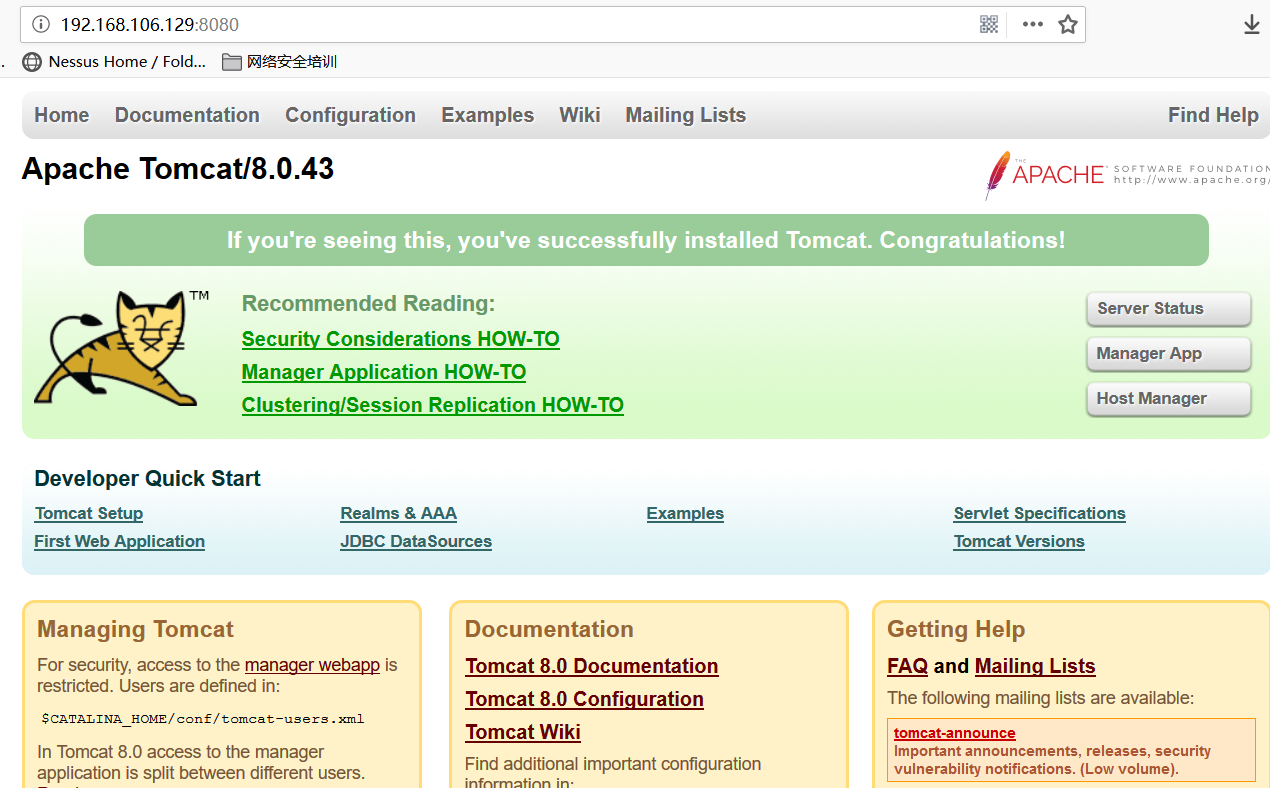Open the Tomcat 8.0 Documentation link
This screenshot has height=788, width=1270.
[x=592, y=666]
